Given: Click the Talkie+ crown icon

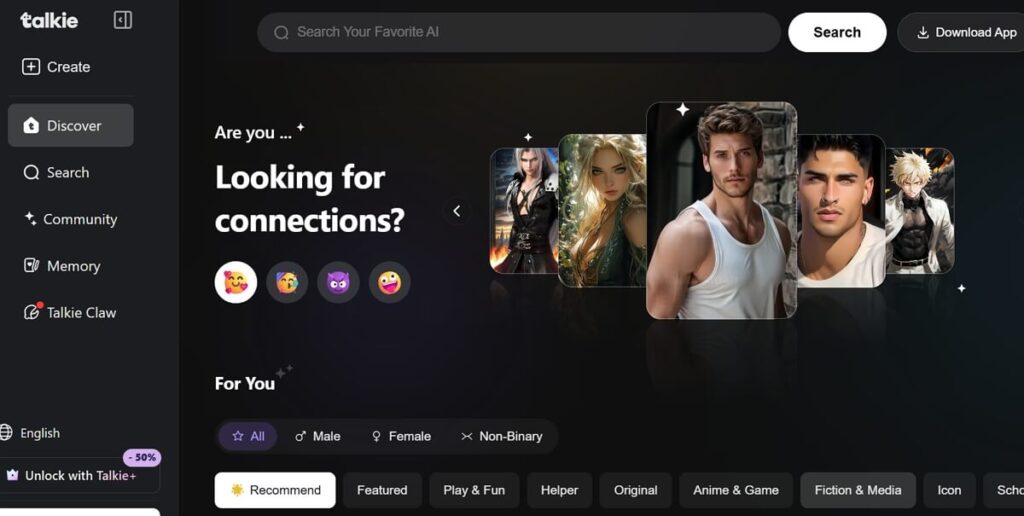Looking at the screenshot, I should 12,475.
